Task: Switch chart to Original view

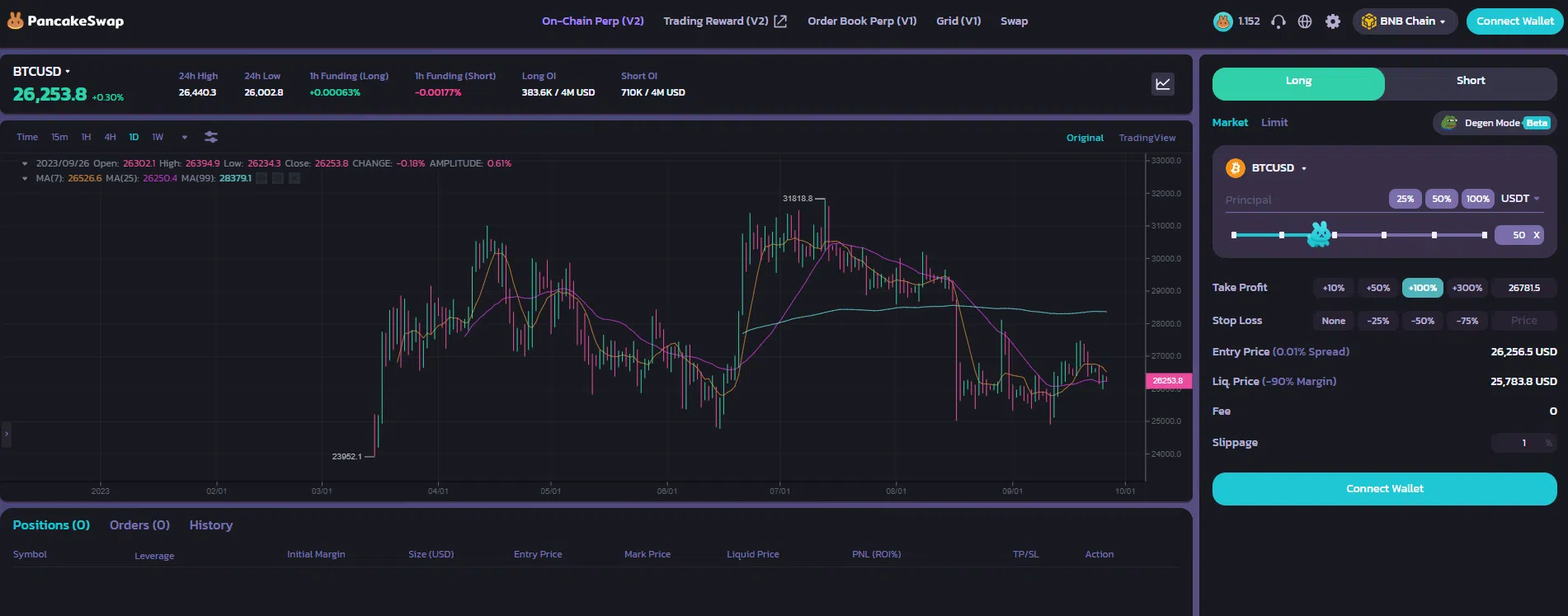Action: [x=1085, y=138]
